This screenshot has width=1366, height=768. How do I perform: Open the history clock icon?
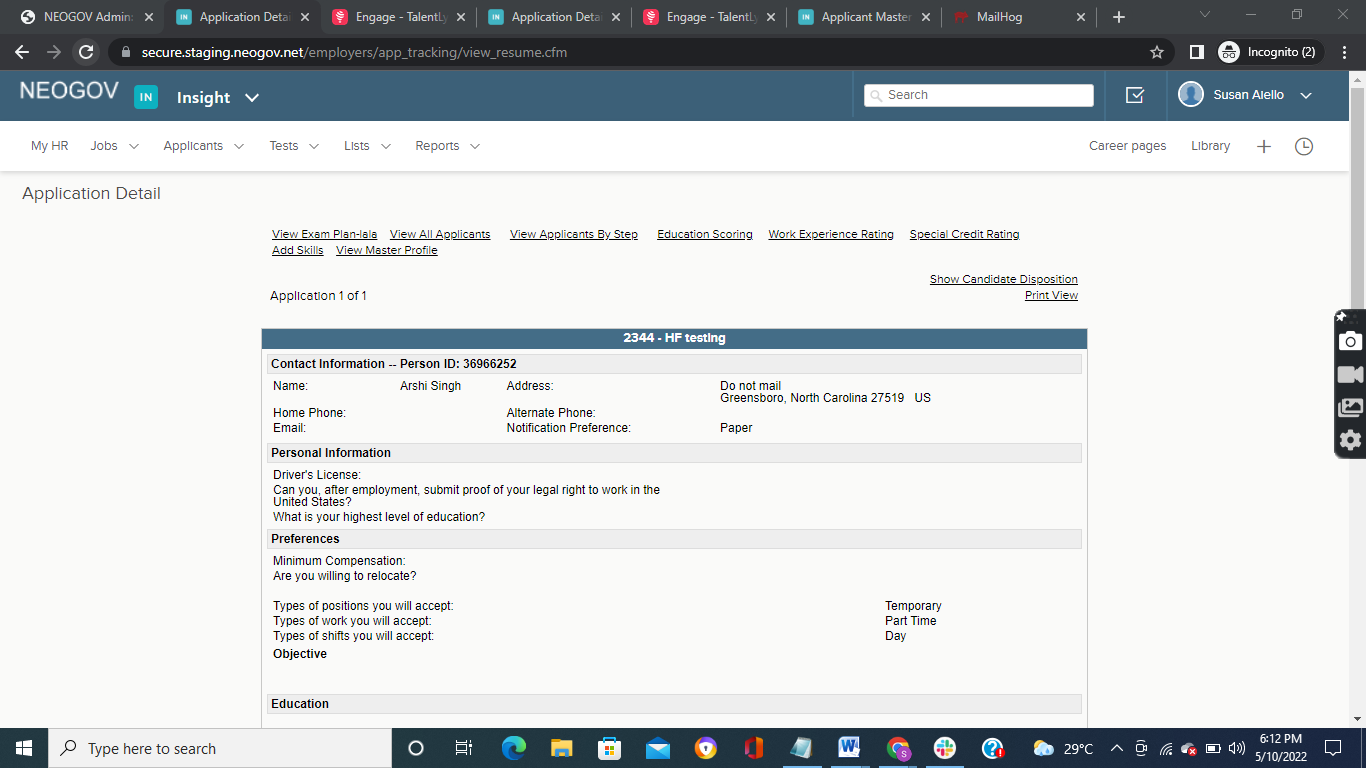pyautogui.click(x=1304, y=146)
